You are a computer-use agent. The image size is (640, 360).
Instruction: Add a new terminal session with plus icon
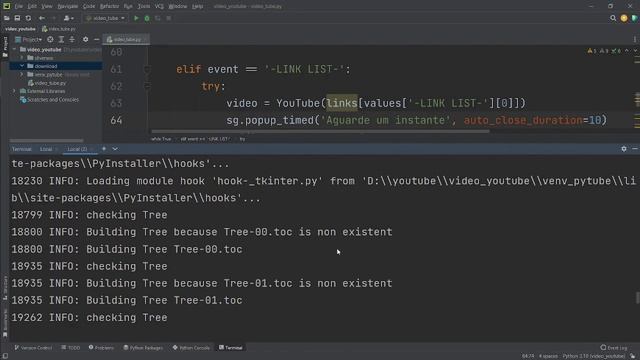(104, 149)
